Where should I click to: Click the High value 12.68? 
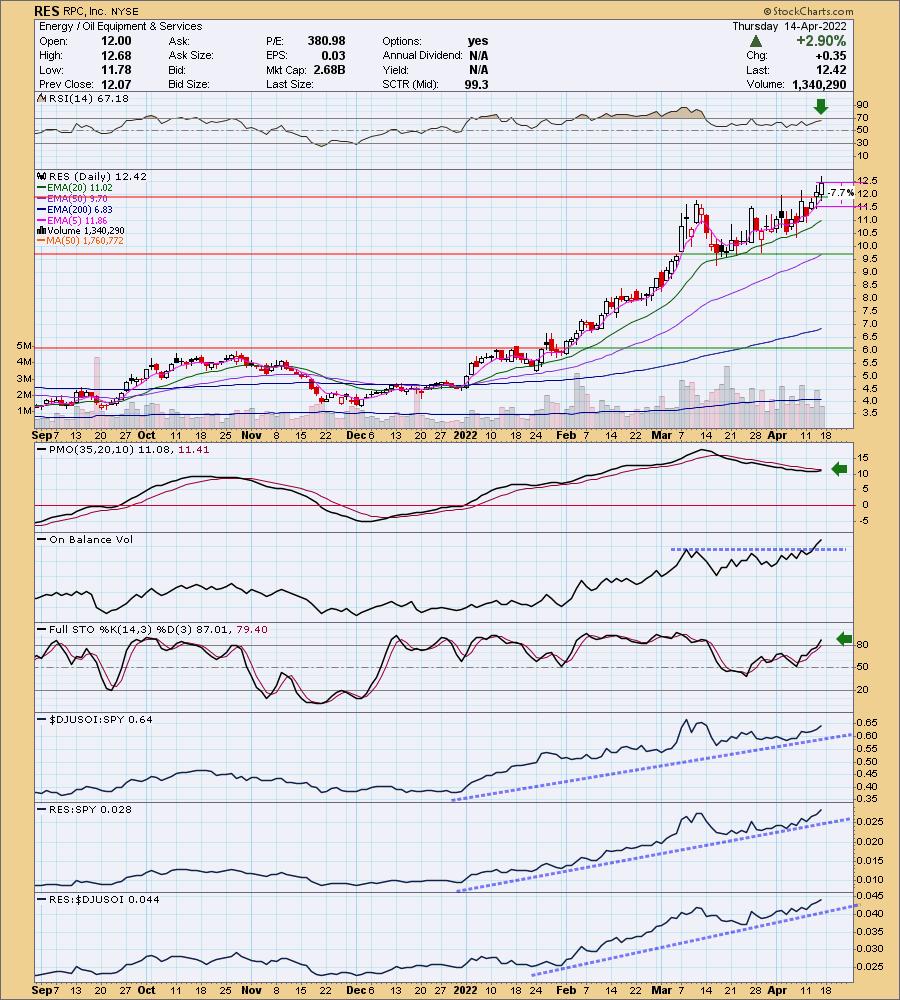[x=116, y=55]
